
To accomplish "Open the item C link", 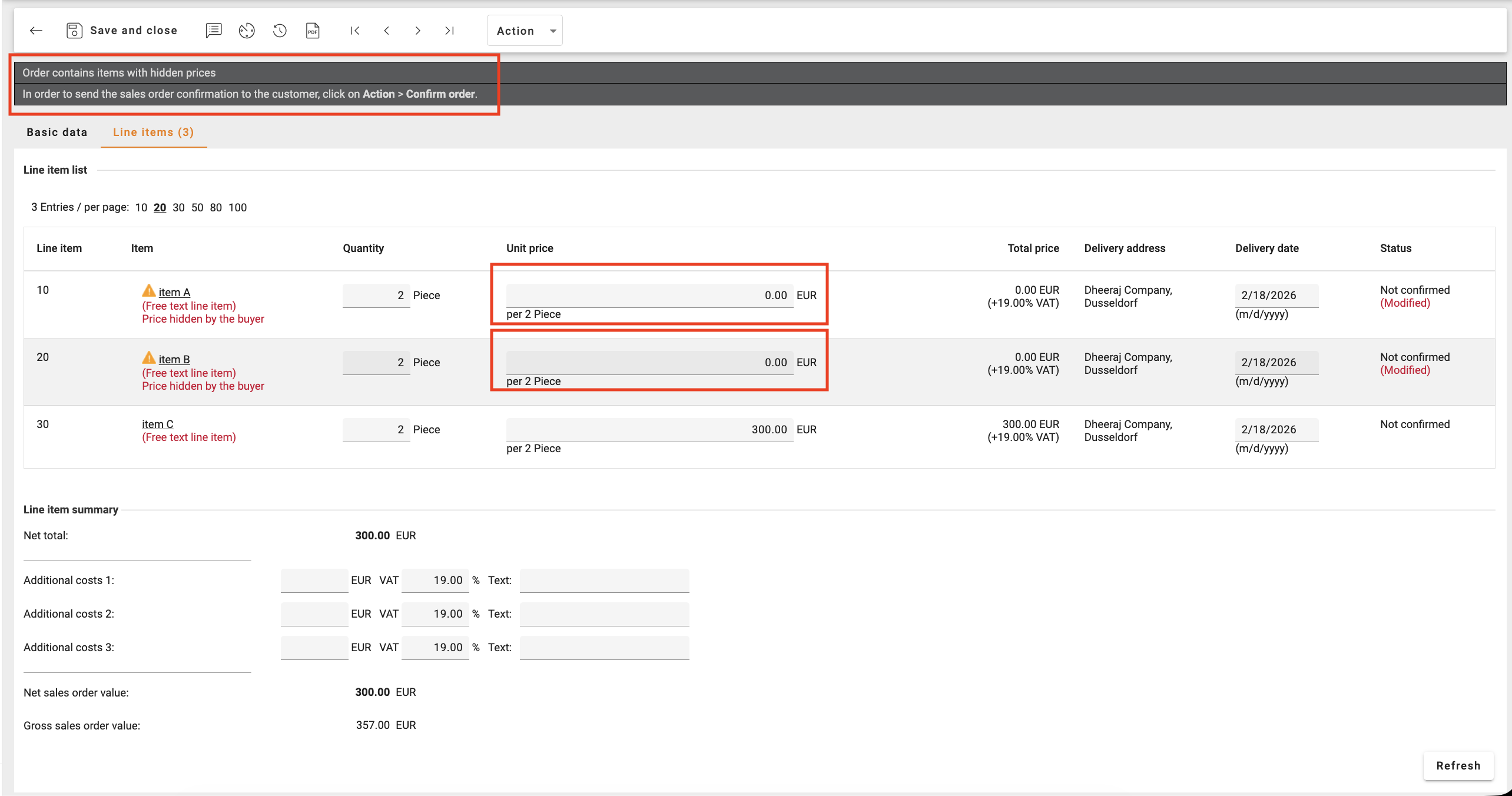I will [157, 424].
